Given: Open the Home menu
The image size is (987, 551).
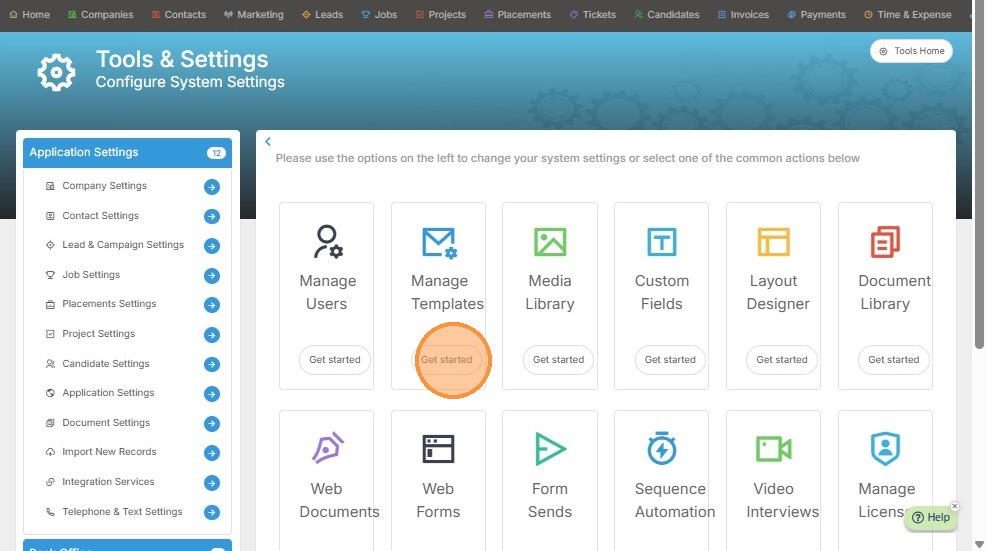Looking at the screenshot, I should [30, 14].
